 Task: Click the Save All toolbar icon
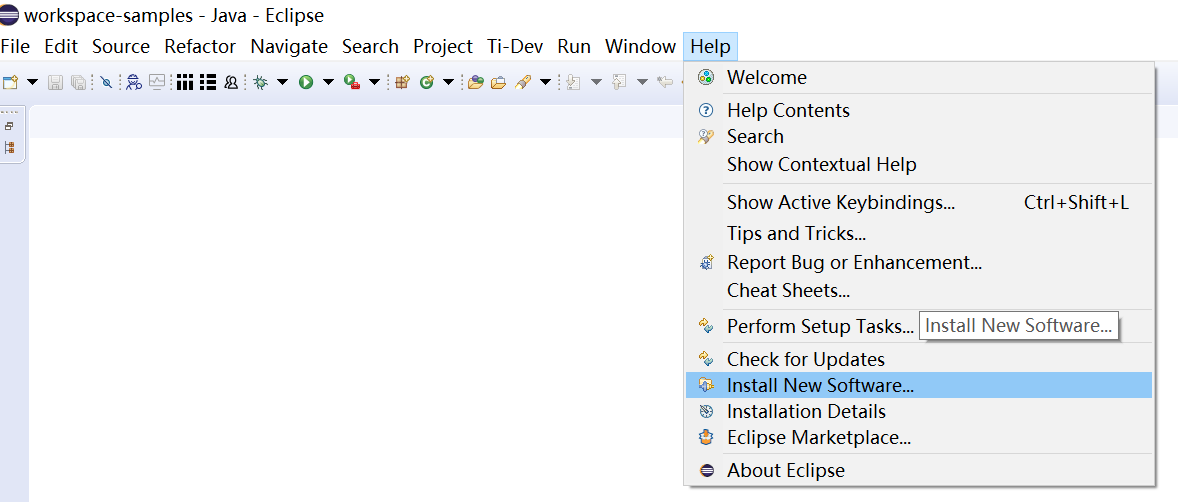[78, 82]
